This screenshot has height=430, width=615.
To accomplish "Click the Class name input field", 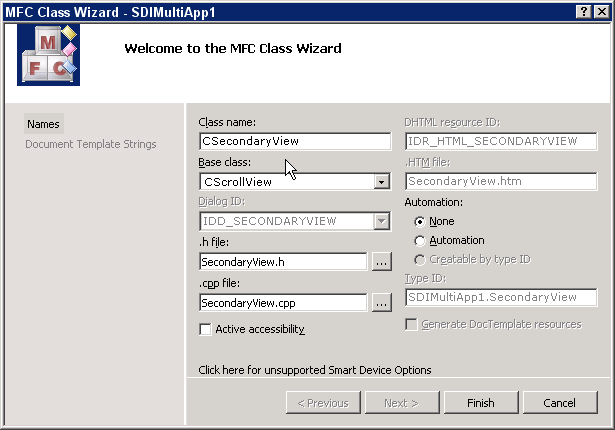I will click(x=295, y=141).
